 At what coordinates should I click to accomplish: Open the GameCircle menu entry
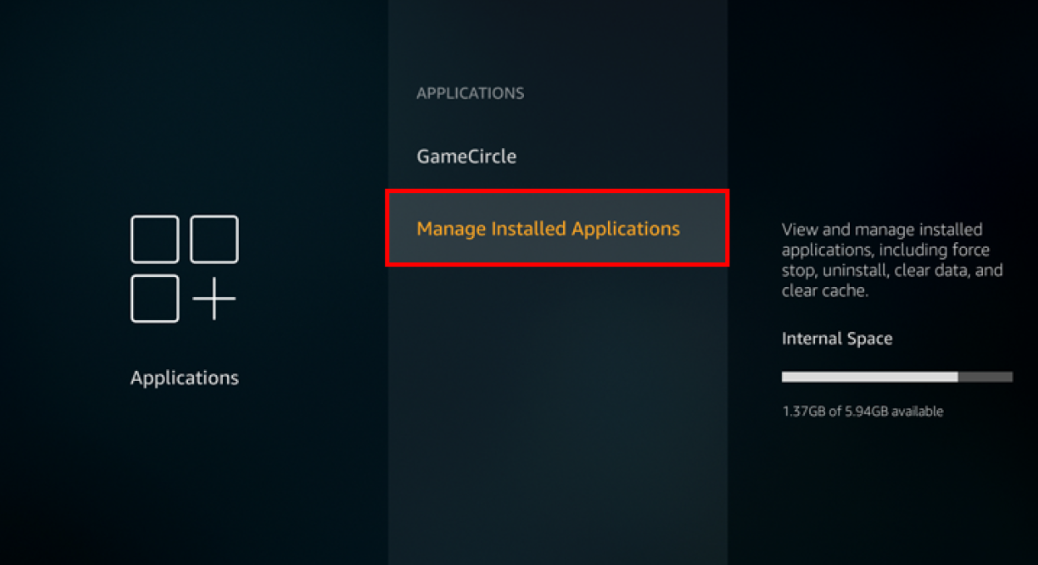coord(466,156)
